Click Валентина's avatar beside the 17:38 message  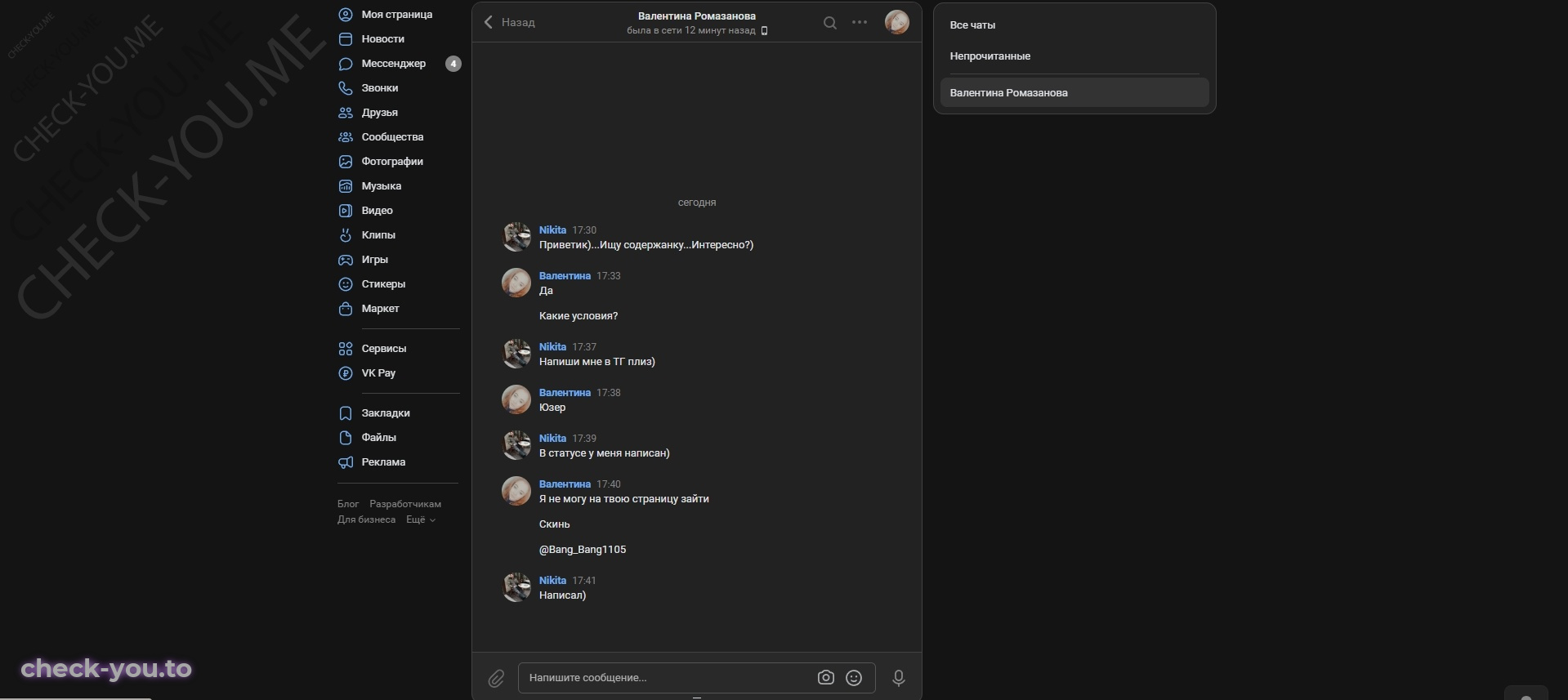point(516,399)
